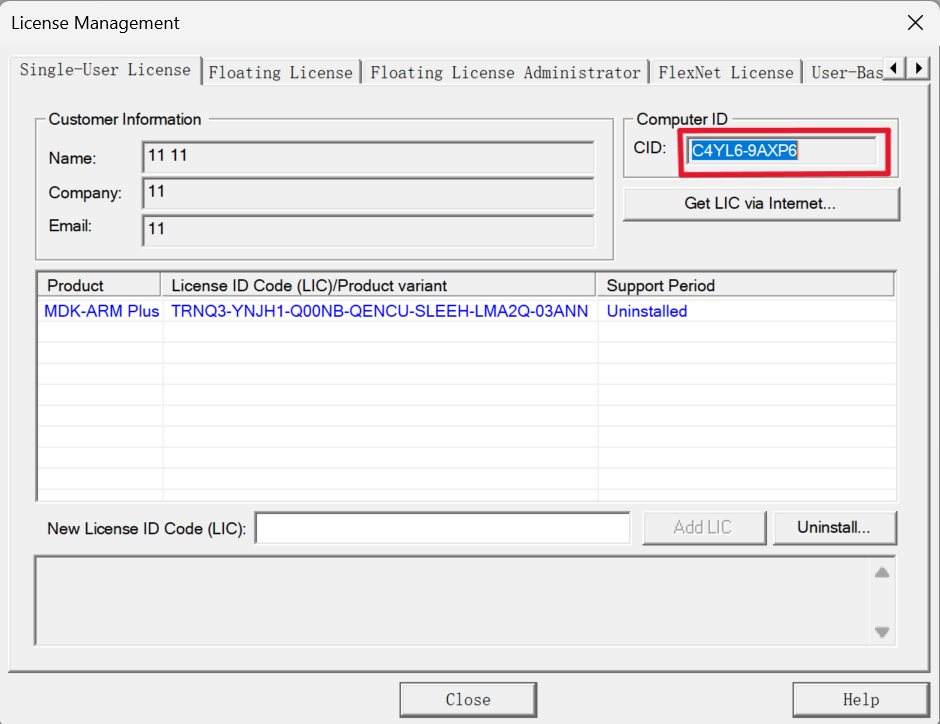
Task: Click the New License ID Code field
Action: [x=442, y=527]
